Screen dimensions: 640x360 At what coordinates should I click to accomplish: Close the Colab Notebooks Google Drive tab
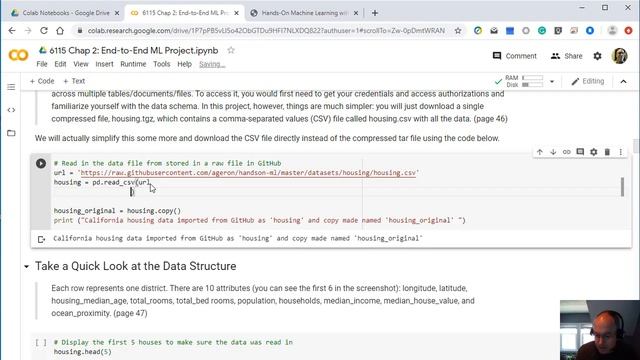tap(117, 13)
